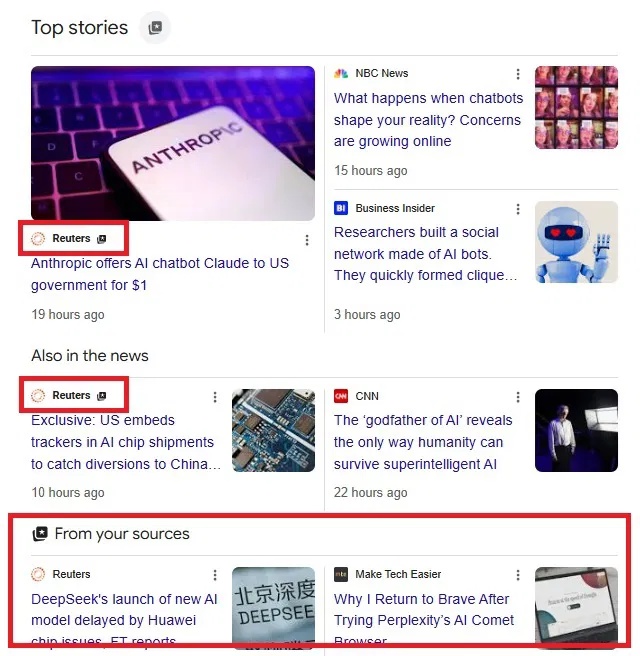Click the more options dots on DeepSeek story
Viewport: 640px width, 656px height.
pos(215,575)
